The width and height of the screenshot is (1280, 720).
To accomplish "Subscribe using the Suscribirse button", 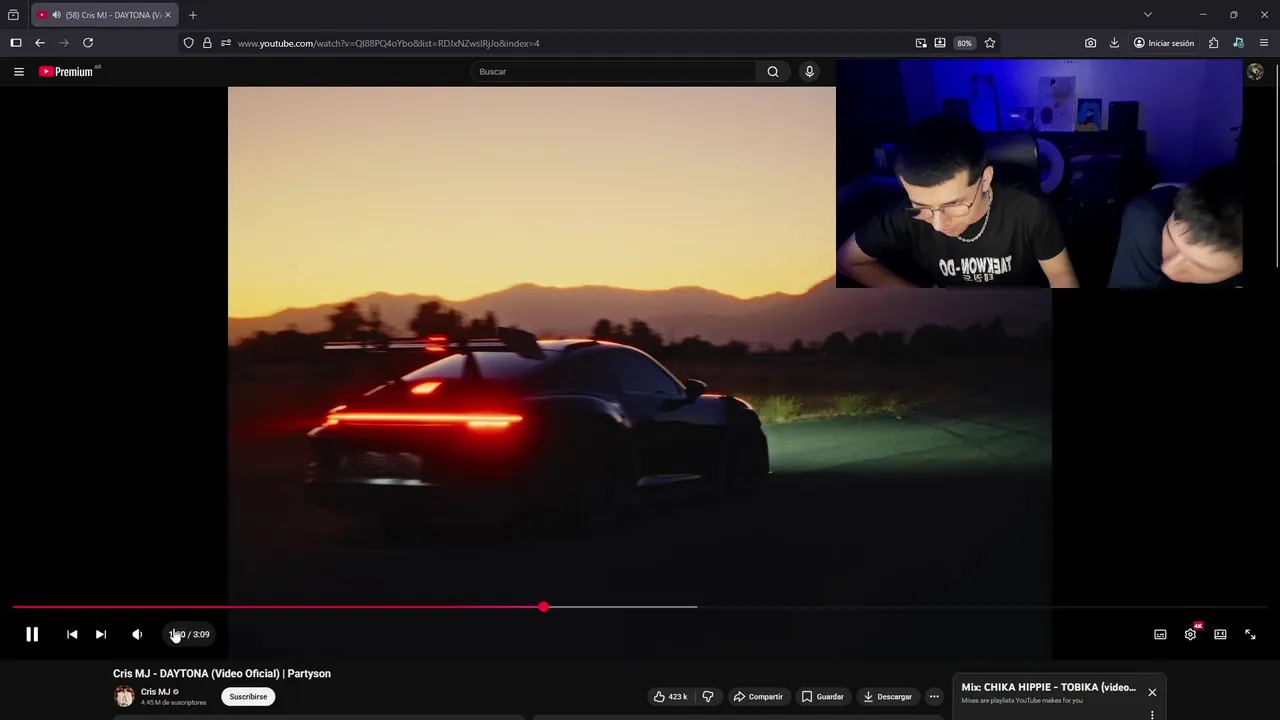I will 248,696.
